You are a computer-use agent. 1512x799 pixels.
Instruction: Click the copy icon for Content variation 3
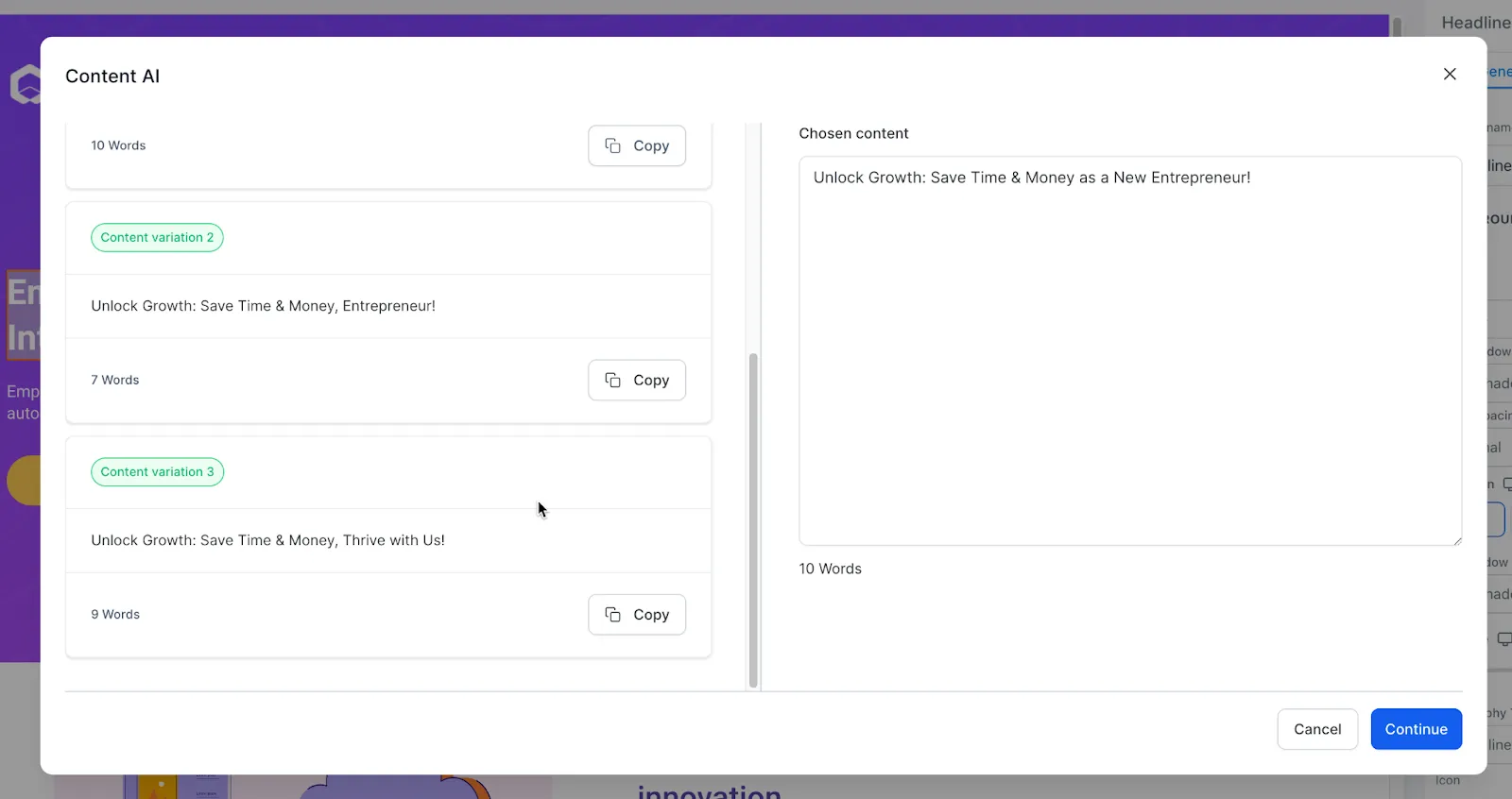[612, 614]
